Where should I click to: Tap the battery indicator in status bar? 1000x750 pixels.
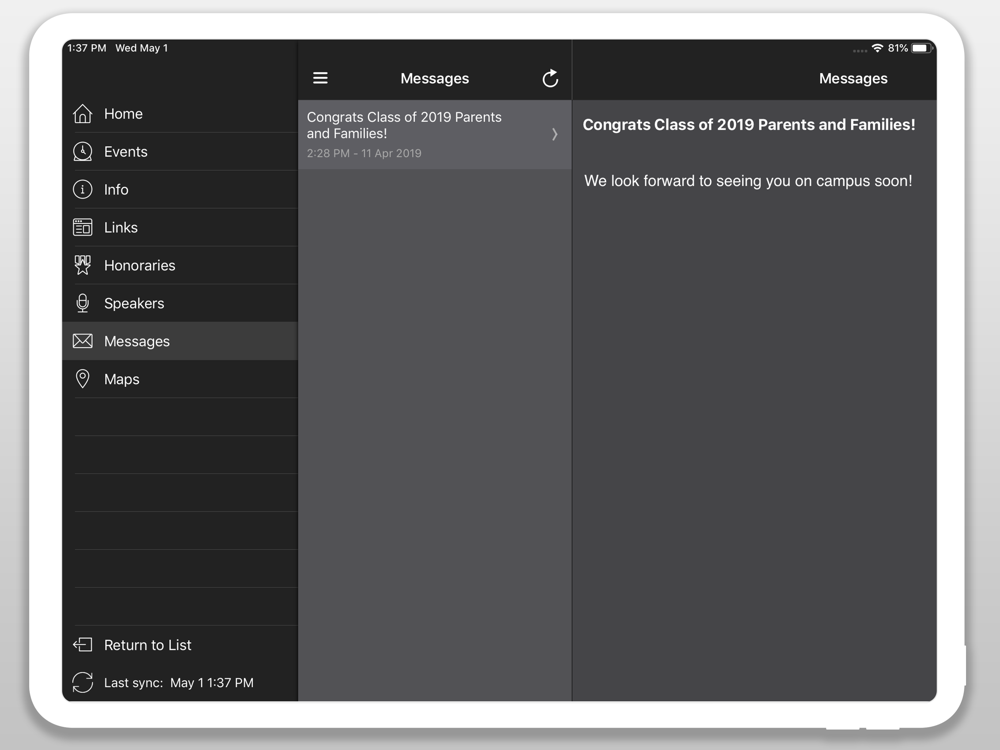click(x=920, y=48)
